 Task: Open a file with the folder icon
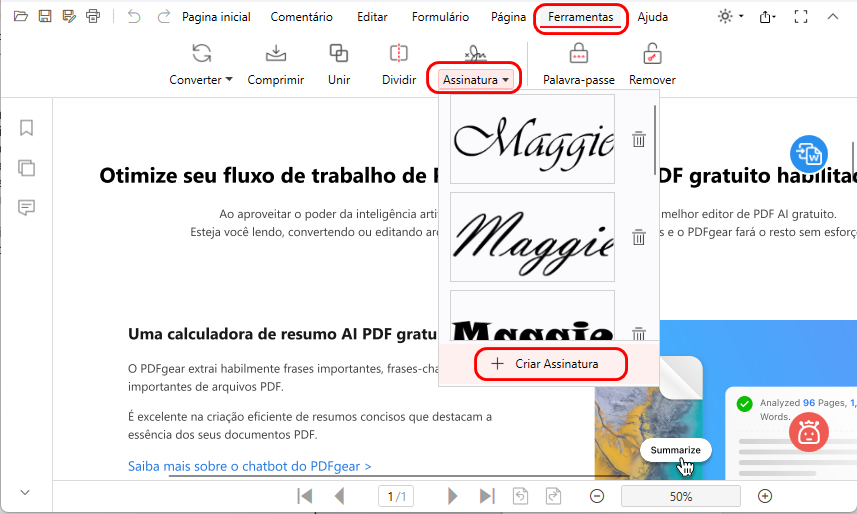(21, 16)
